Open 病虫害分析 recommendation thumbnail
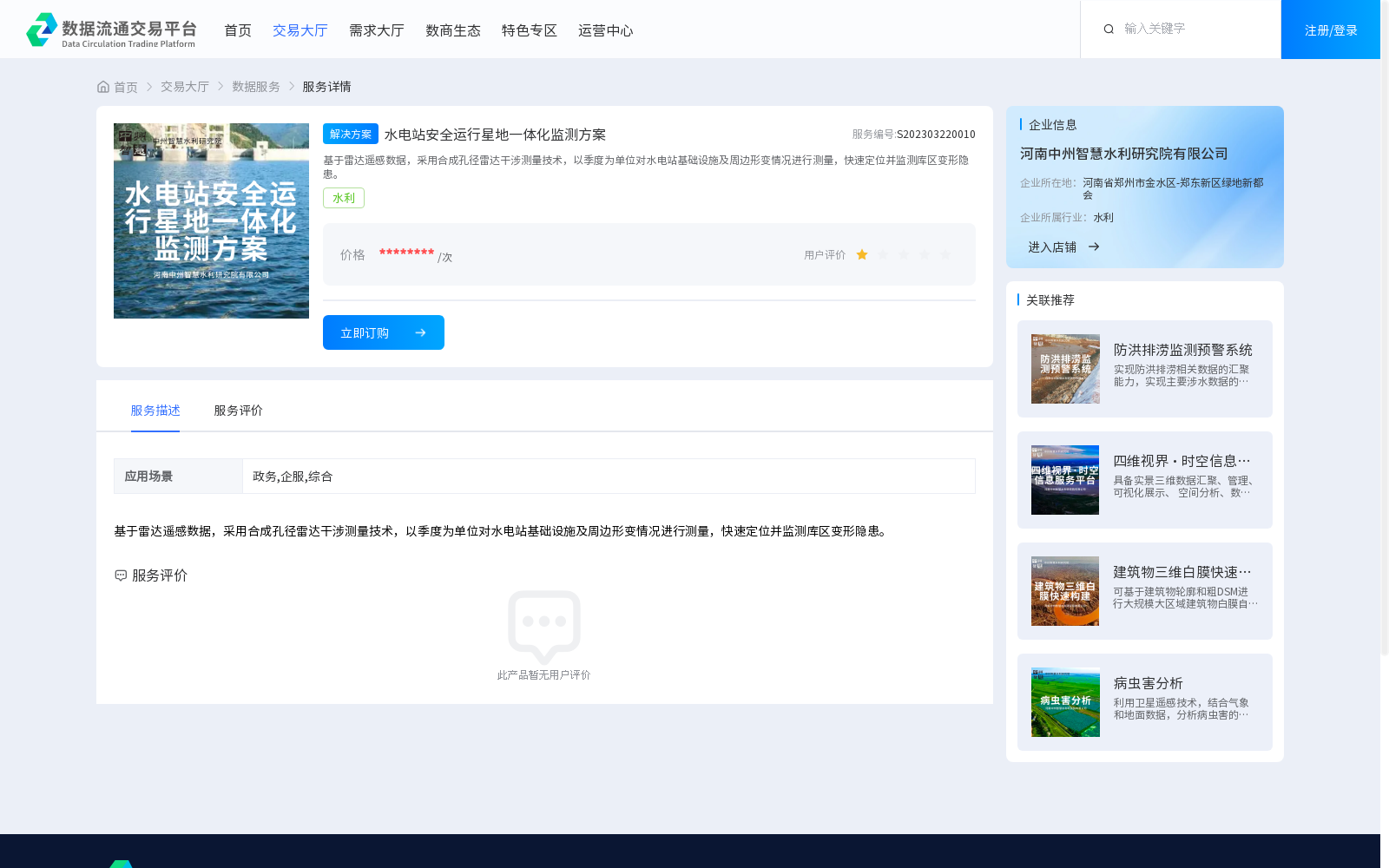Viewport: 1389px width, 868px height. click(1065, 702)
